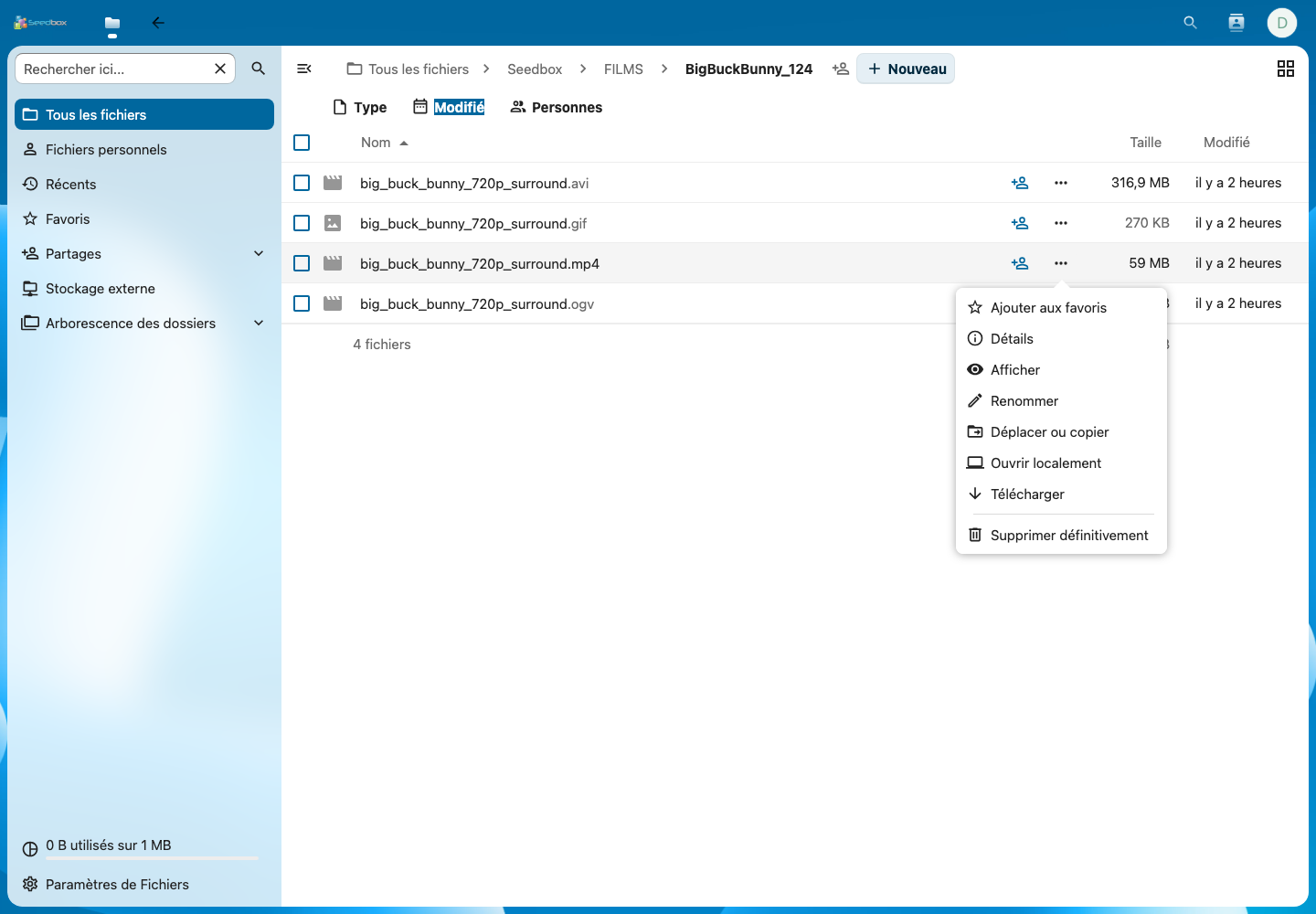This screenshot has width=1316, height=914.
Task: Choose Ouvrir localement
Action: click(x=1061, y=463)
